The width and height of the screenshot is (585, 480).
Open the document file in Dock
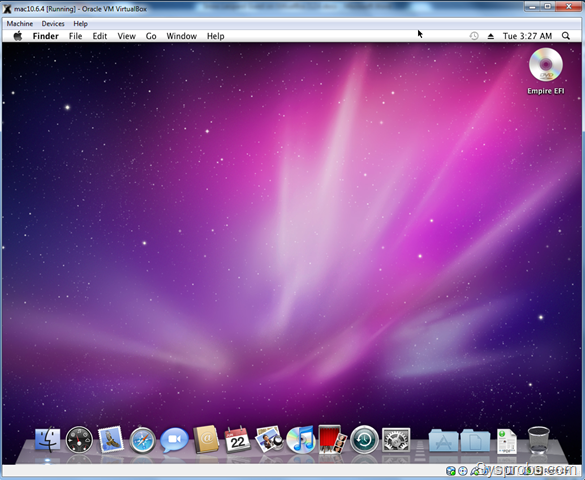point(507,440)
